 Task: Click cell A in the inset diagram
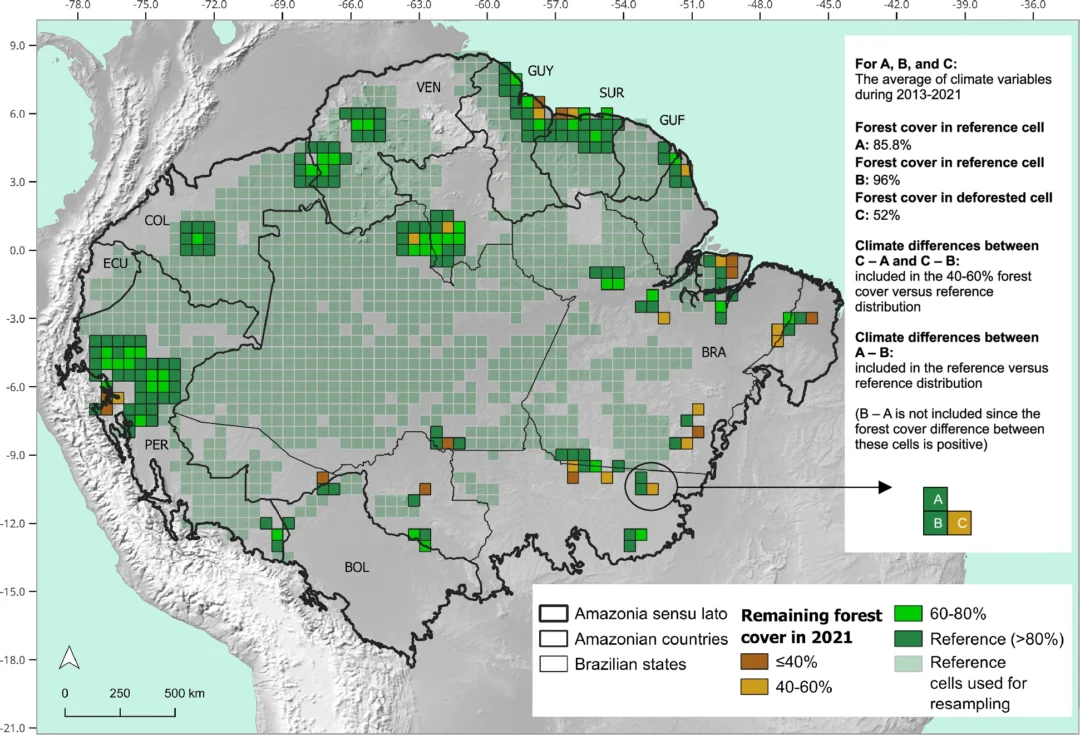(x=936, y=497)
